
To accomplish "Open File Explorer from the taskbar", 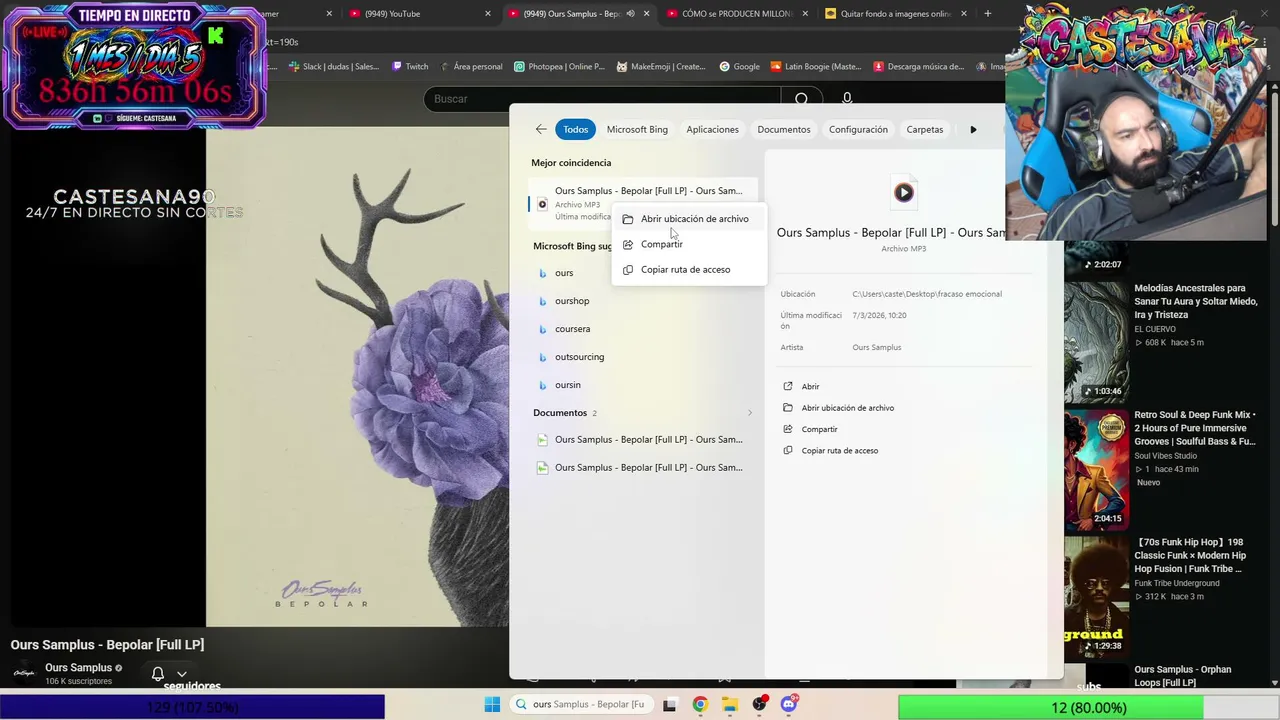I will click(730, 705).
